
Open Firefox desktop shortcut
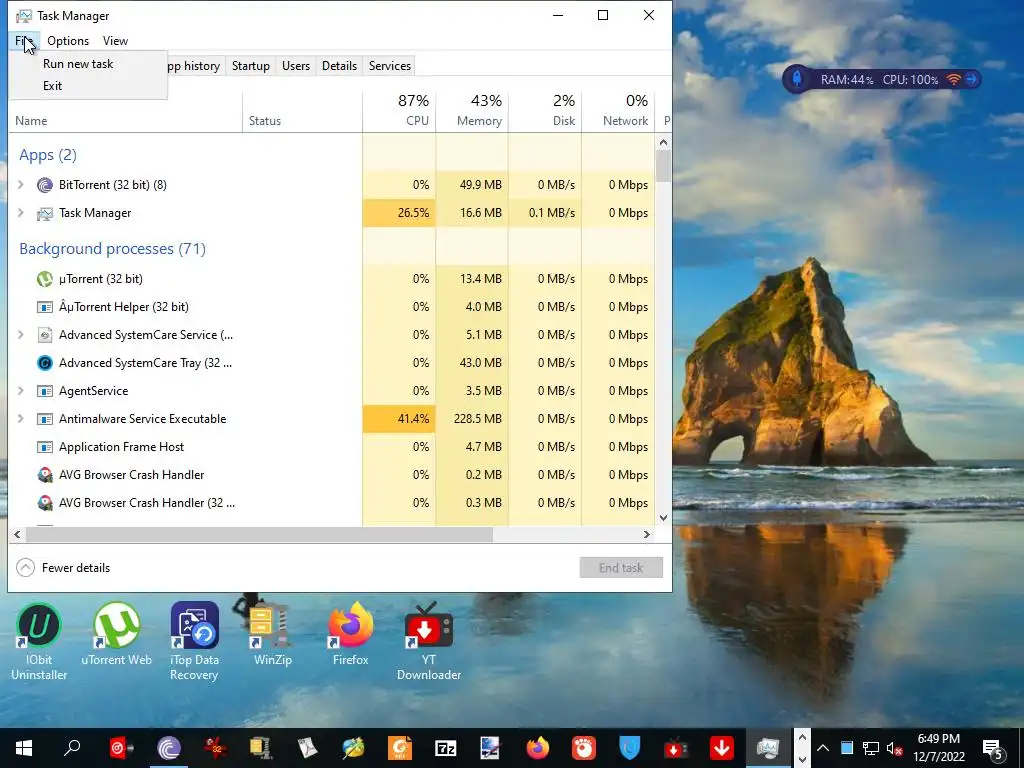coord(351,635)
